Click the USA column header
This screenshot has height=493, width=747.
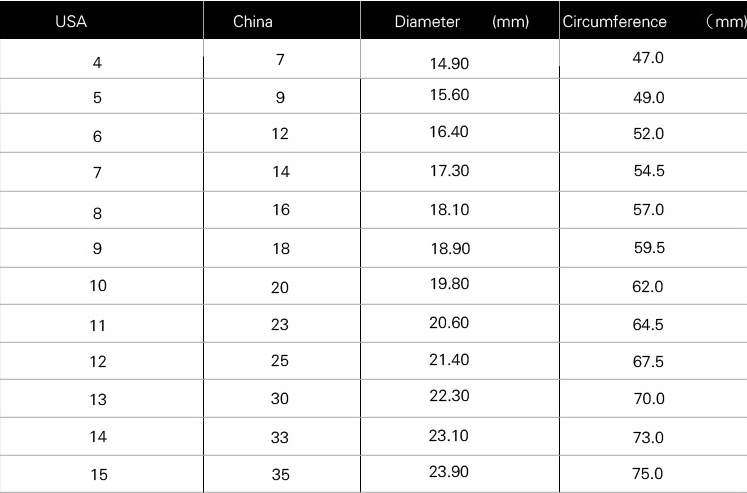tap(71, 21)
